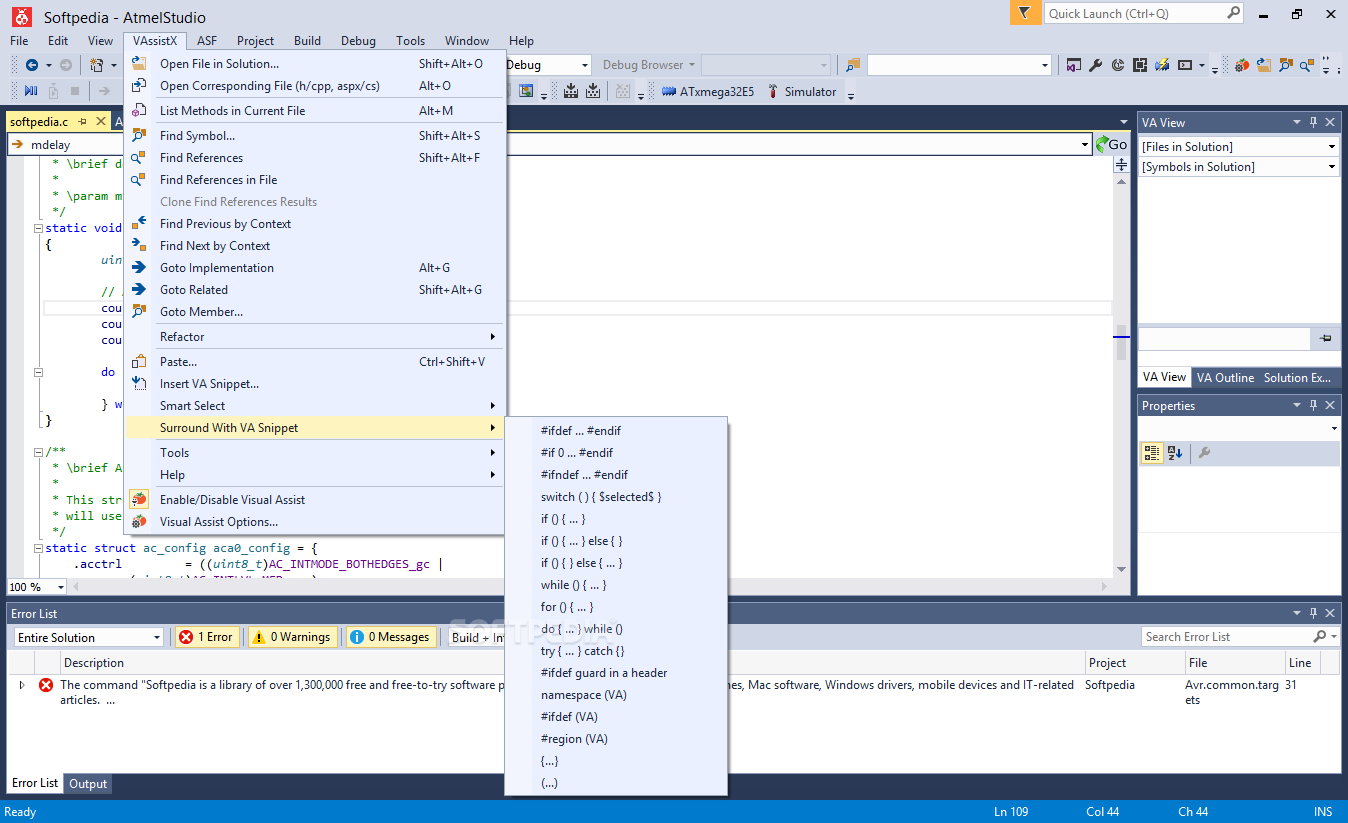
Task: Click the Visual Assist tomato options icon in toolbar
Action: tap(1241, 65)
